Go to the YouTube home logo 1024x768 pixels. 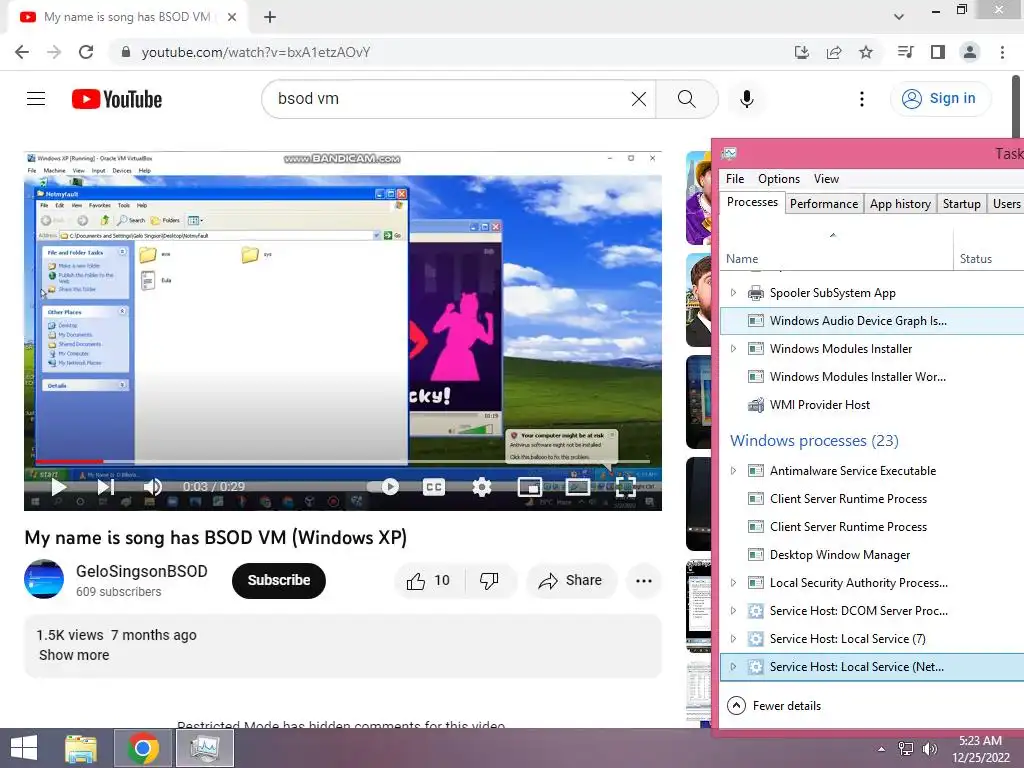click(x=117, y=99)
